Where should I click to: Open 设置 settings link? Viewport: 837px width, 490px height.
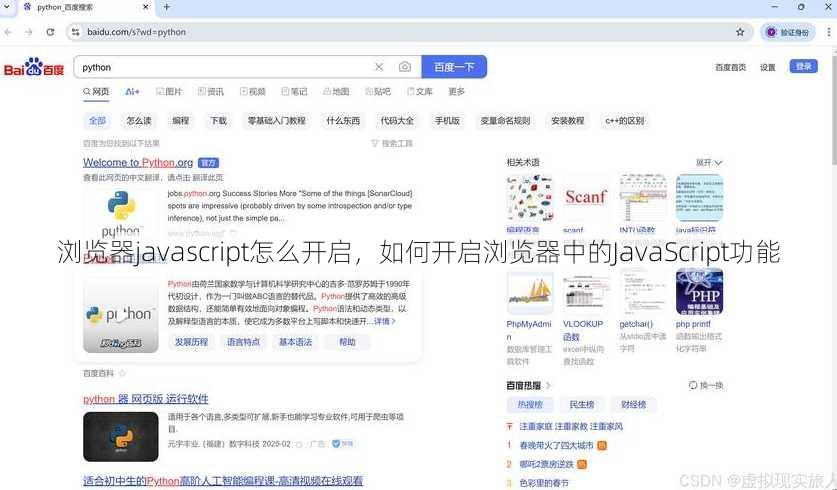tap(768, 67)
